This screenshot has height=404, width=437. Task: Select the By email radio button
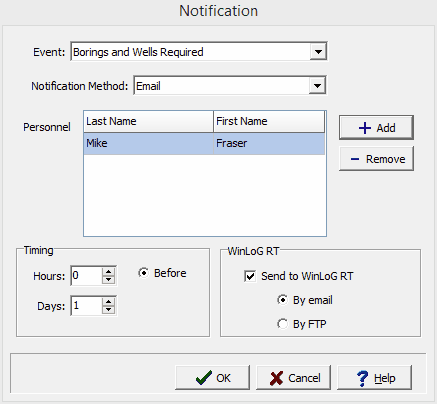(x=282, y=300)
